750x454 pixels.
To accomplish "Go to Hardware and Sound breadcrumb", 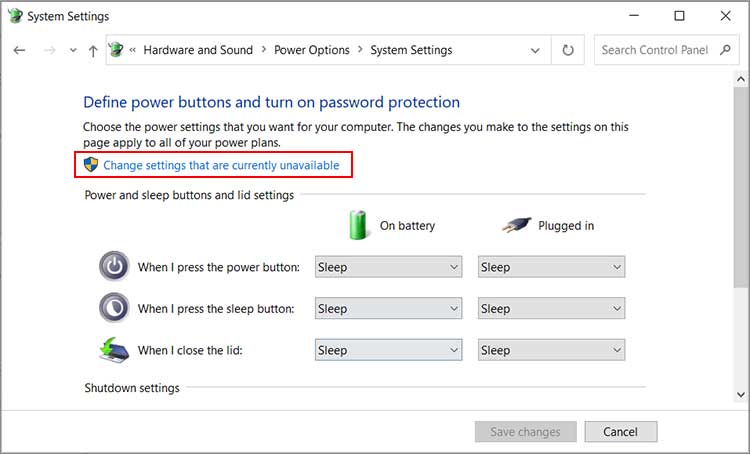I will coord(200,50).
